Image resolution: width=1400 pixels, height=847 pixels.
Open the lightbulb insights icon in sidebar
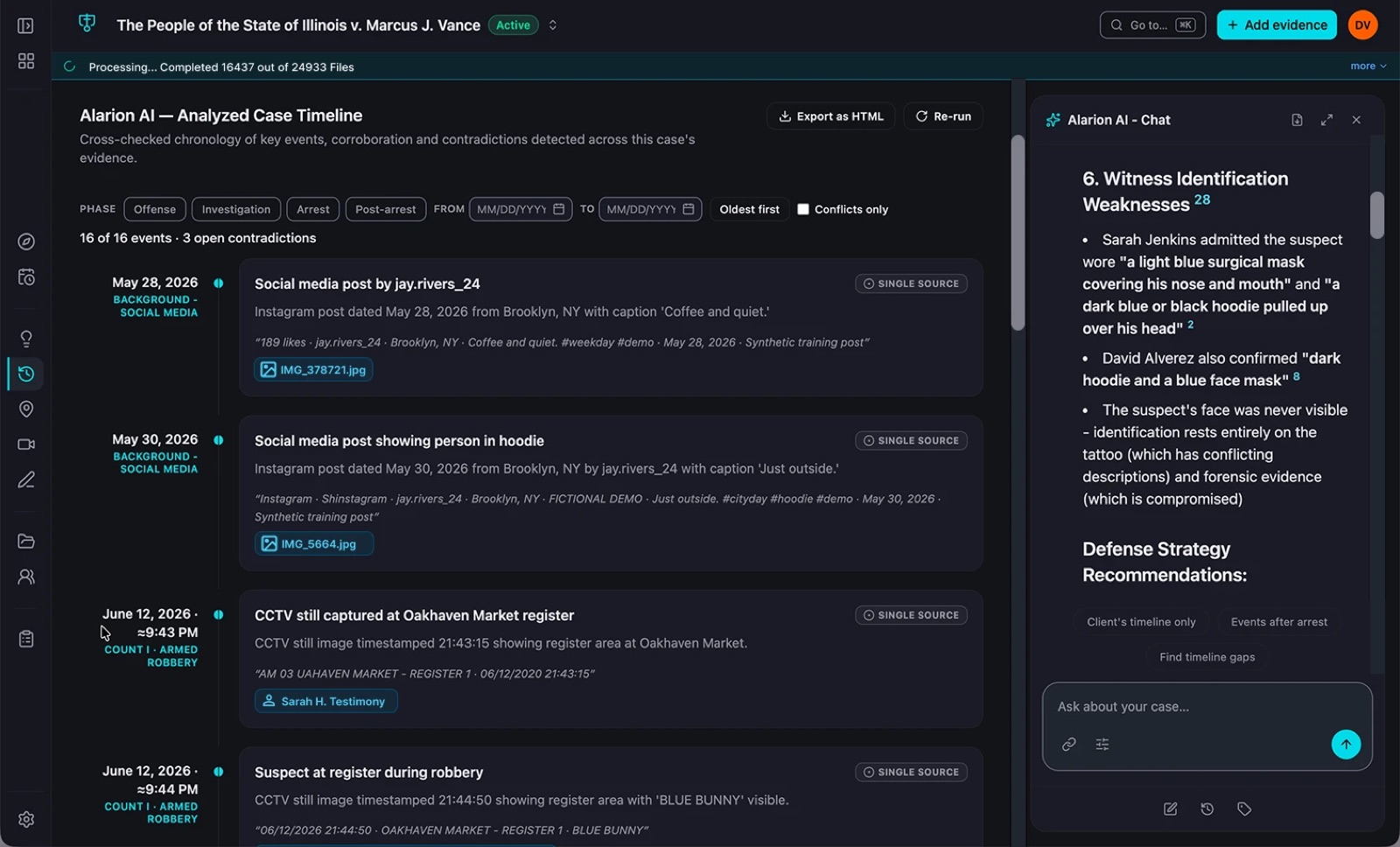pos(26,339)
